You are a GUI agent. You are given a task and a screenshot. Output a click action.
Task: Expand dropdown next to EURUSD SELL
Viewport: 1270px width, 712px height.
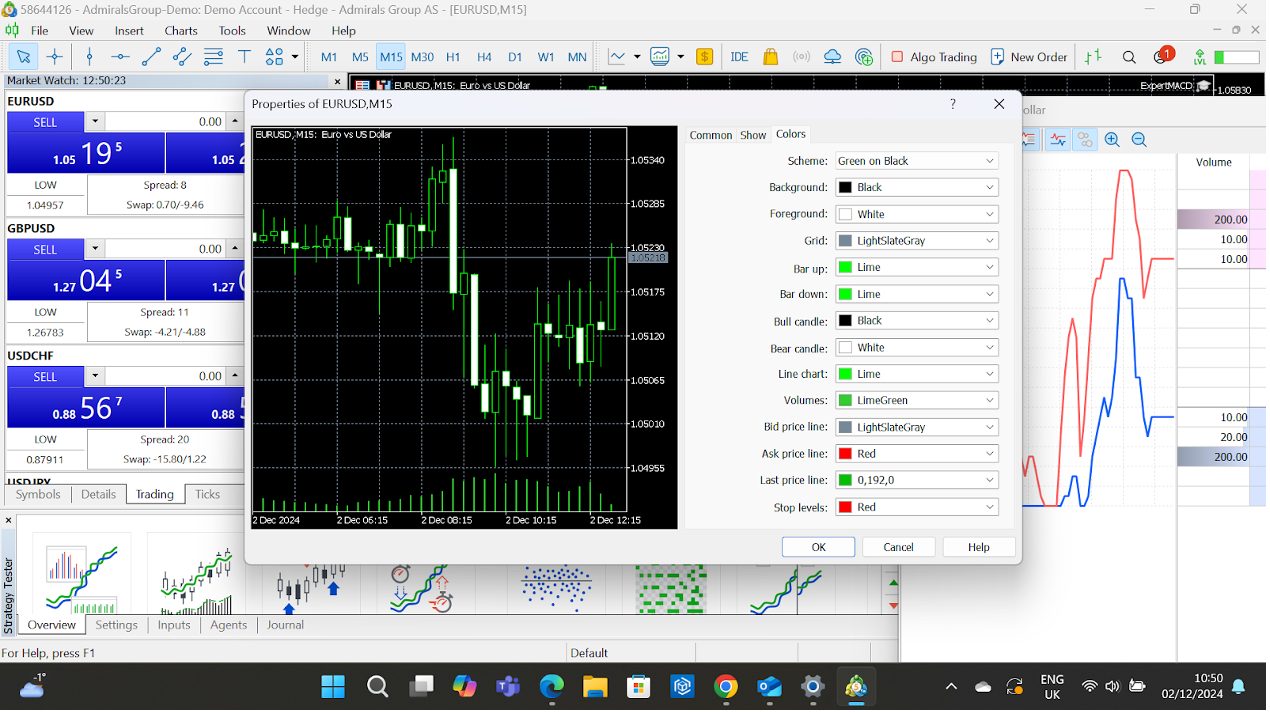click(95, 121)
